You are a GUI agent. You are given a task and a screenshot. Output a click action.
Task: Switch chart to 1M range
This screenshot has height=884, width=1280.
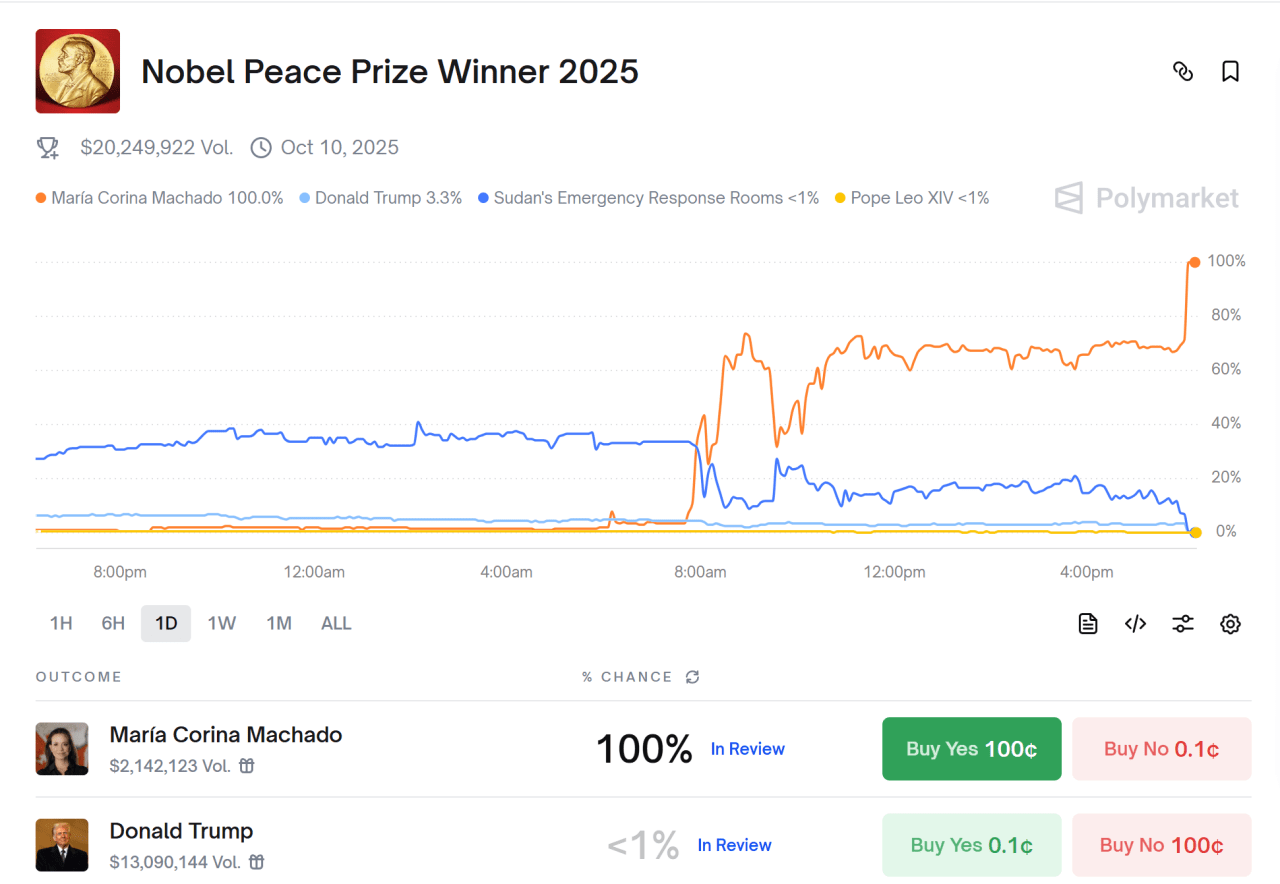[279, 624]
